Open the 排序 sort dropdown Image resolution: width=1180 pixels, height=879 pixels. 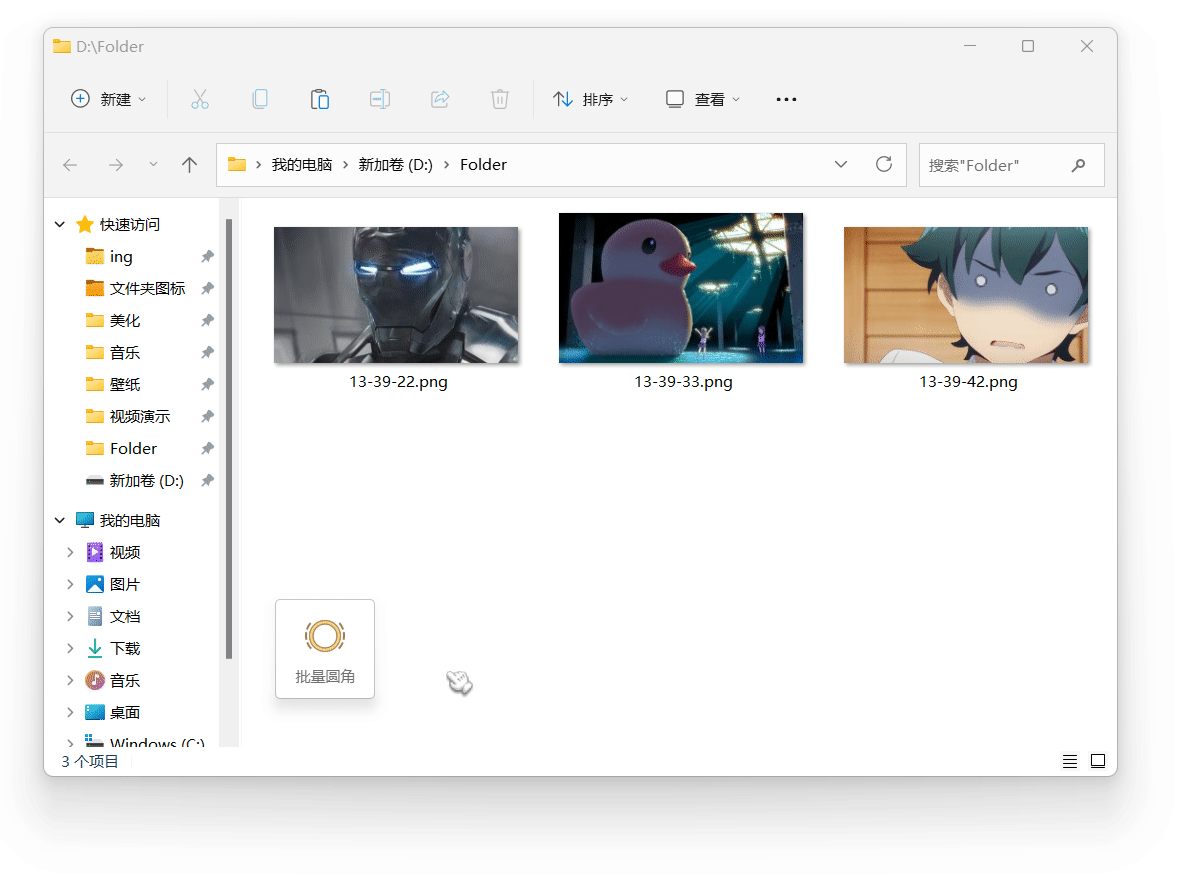(590, 99)
